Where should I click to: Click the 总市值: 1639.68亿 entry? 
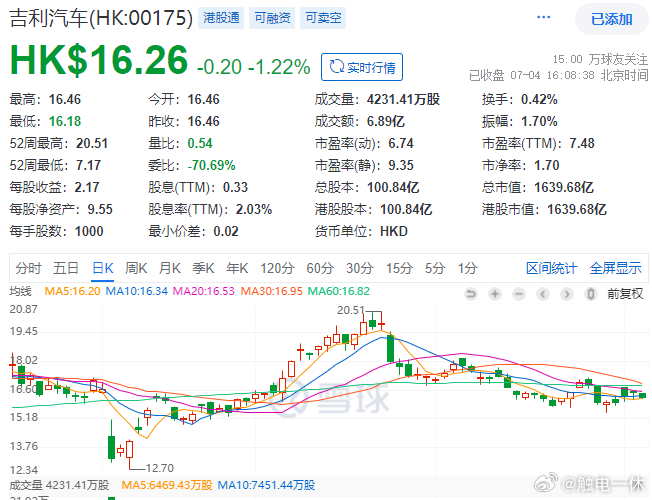(538, 188)
